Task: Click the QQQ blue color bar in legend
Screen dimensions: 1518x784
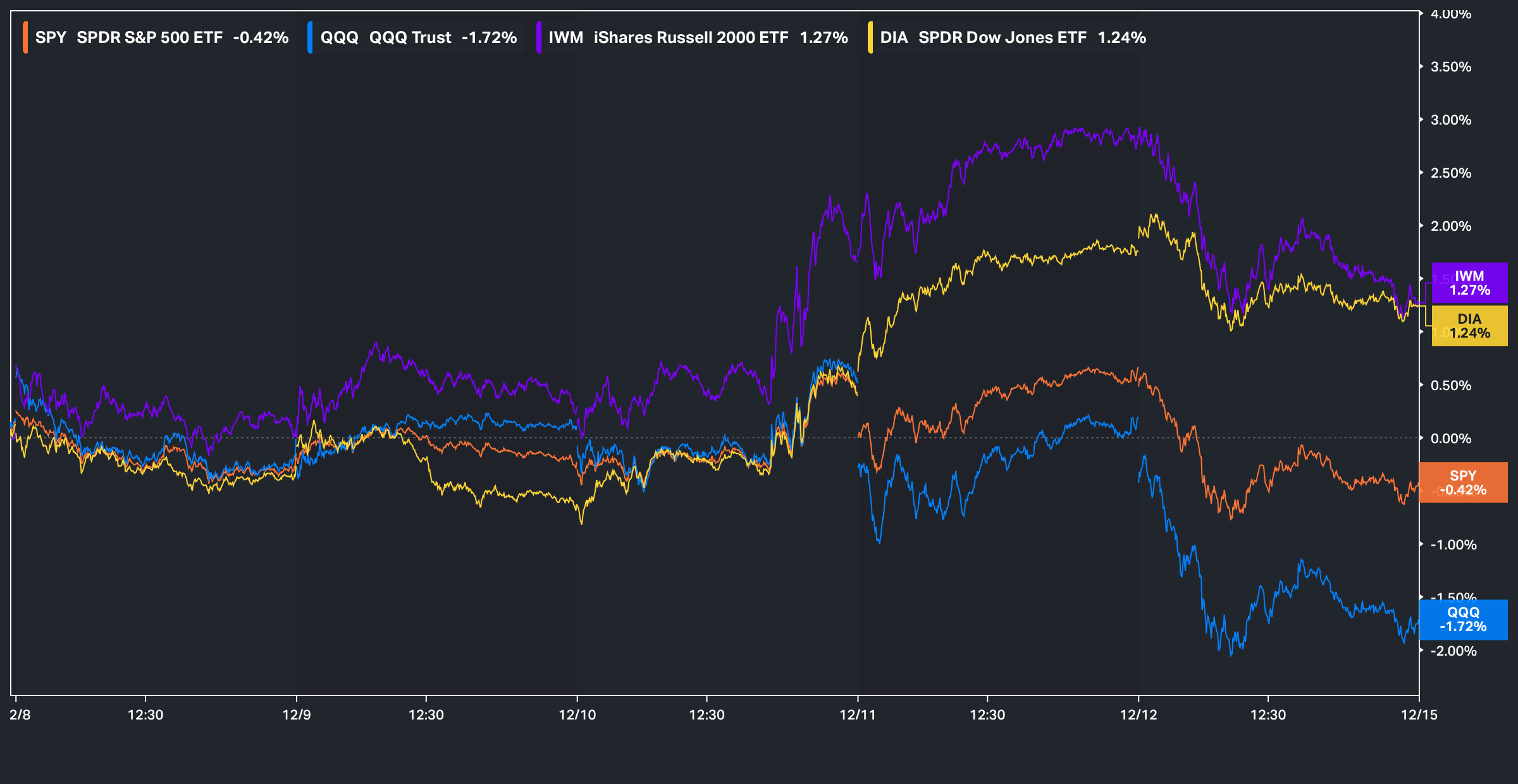Action: (x=310, y=37)
